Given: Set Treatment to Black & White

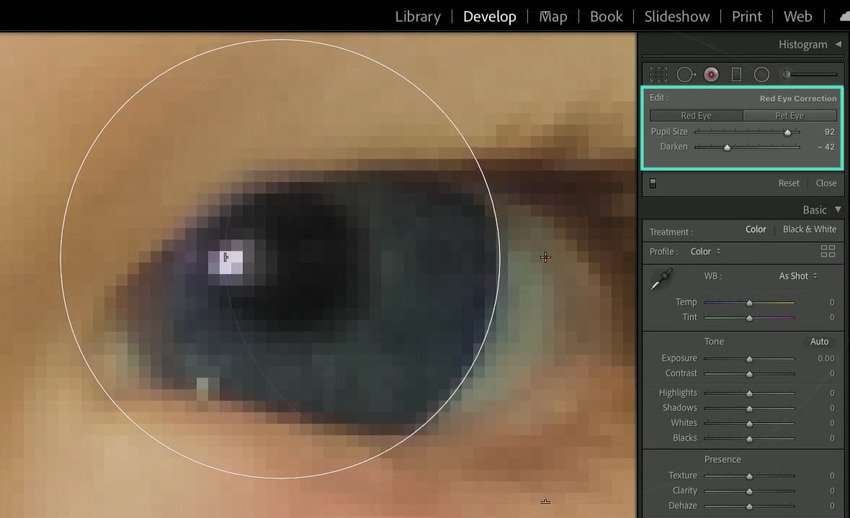Looking at the screenshot, I should [x=809, y=229].
